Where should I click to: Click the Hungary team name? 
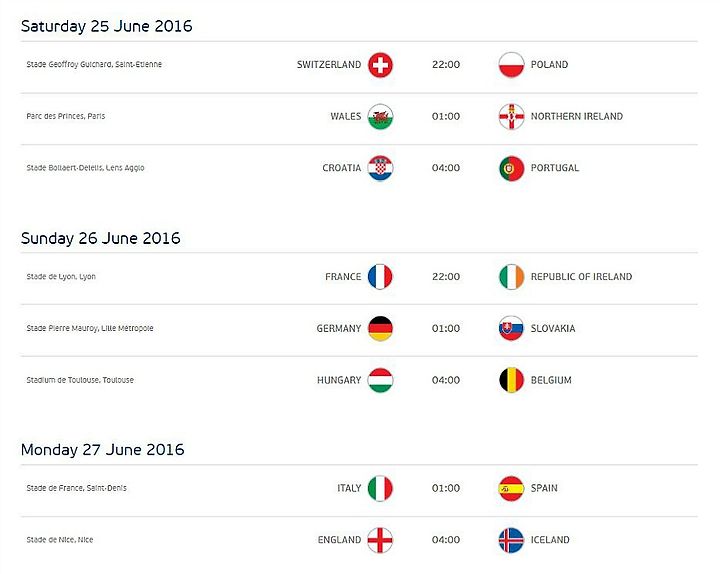point(339,380)
